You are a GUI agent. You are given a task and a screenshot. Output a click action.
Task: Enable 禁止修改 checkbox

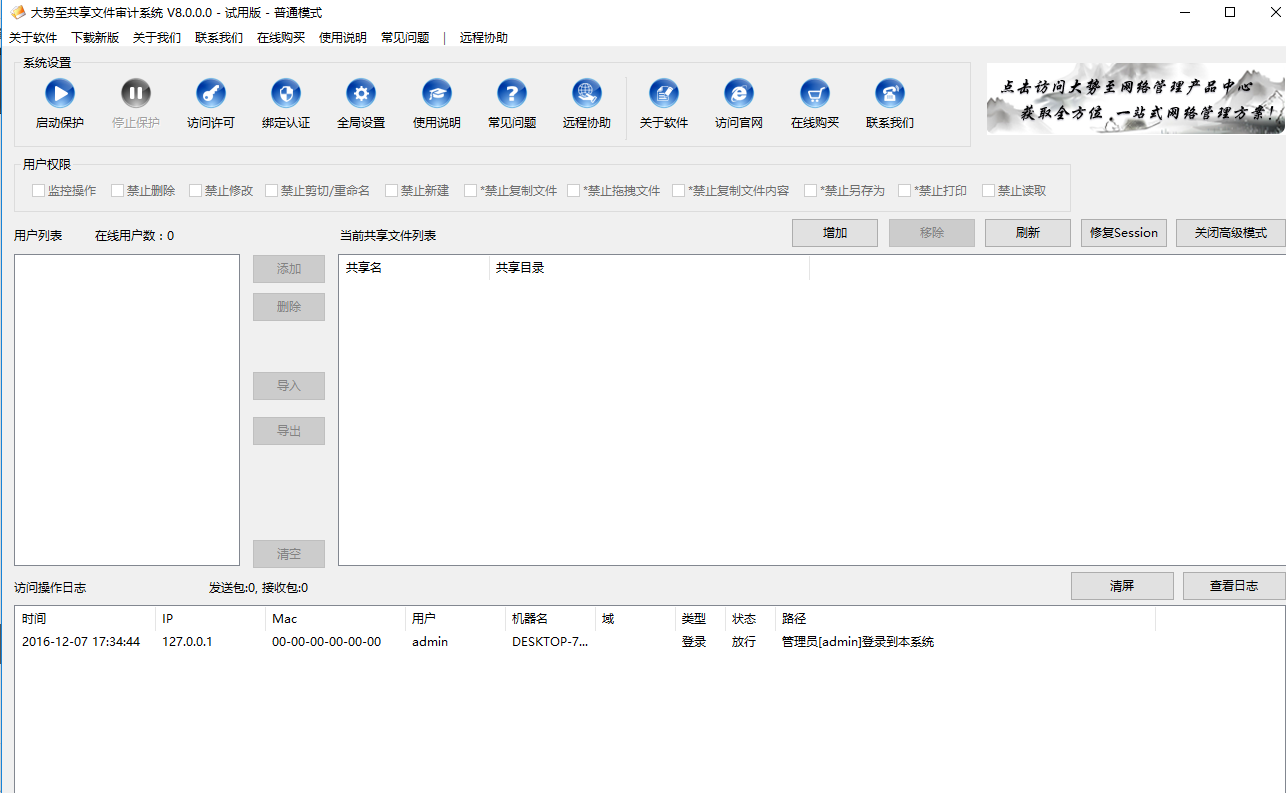(195, 191)
